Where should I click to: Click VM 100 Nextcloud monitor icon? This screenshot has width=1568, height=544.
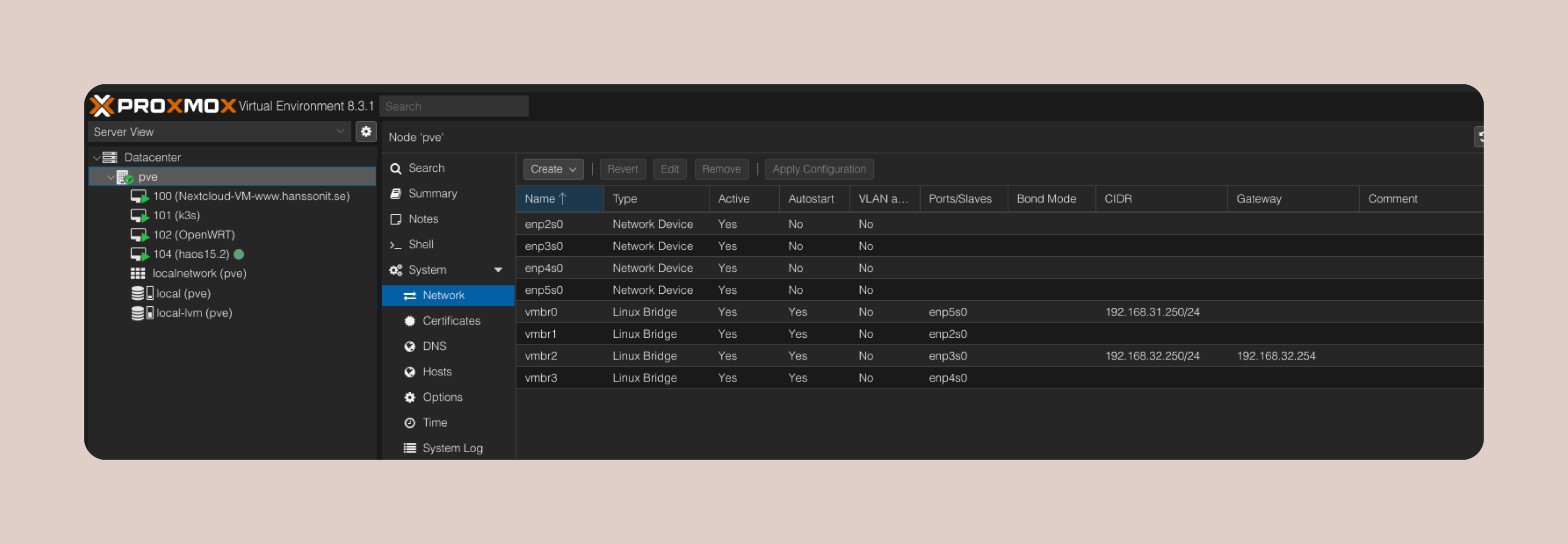(139, 196)
